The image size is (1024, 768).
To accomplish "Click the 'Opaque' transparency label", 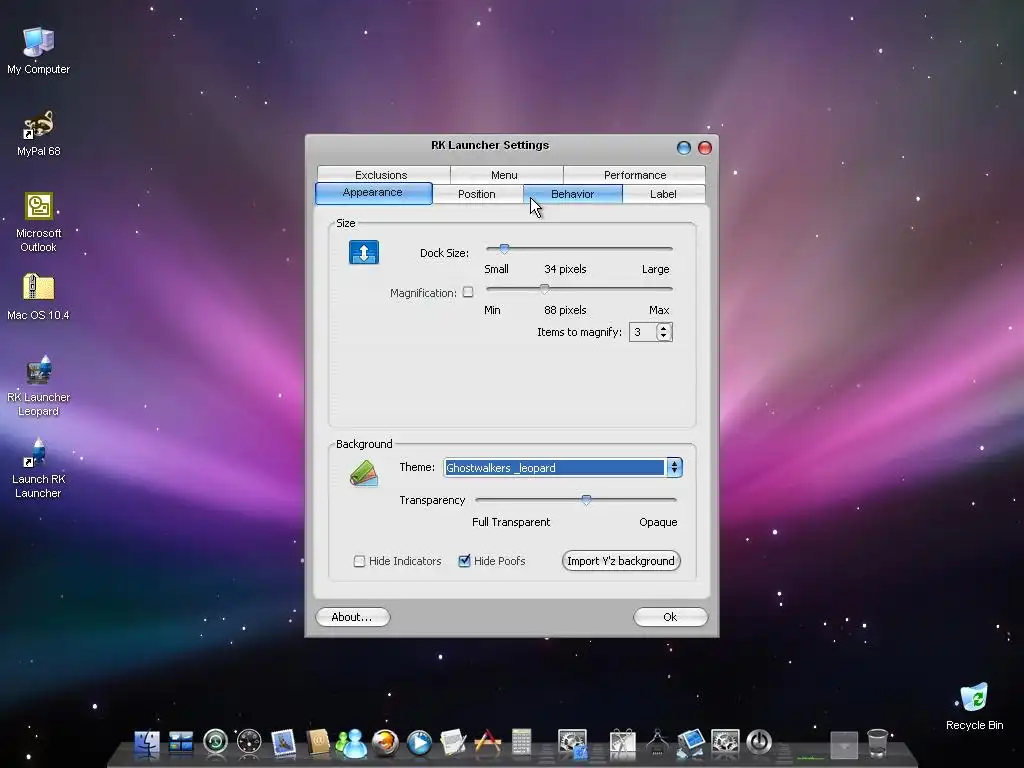I will 658,522.
